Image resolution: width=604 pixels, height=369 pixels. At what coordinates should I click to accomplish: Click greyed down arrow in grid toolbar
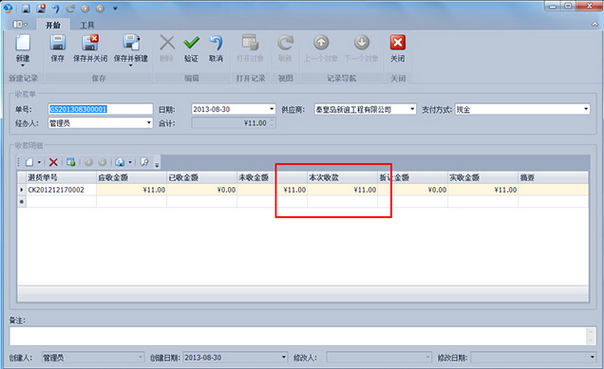tap(102, 162)
